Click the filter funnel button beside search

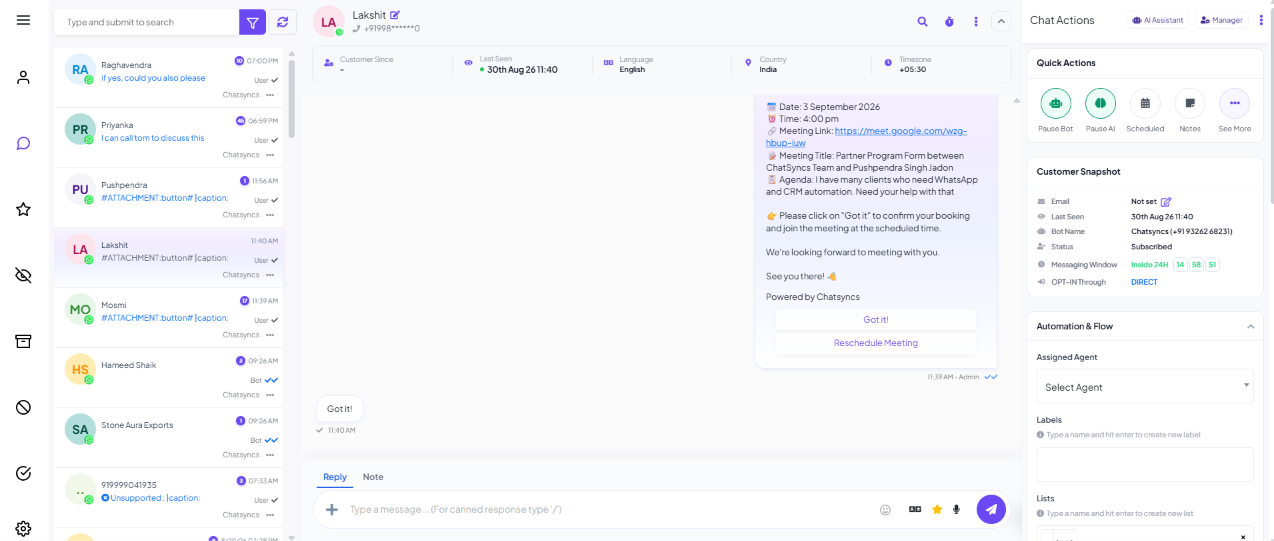point(253,22)
